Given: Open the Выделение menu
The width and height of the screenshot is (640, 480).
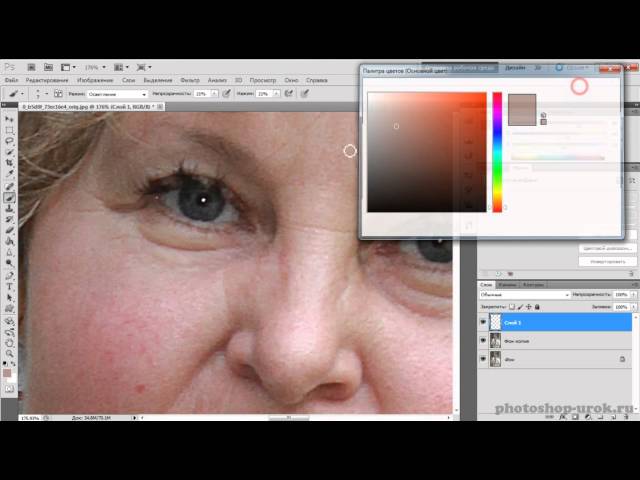Looking at the screenshot, I should pyautogui.click(x=158, y=80).
